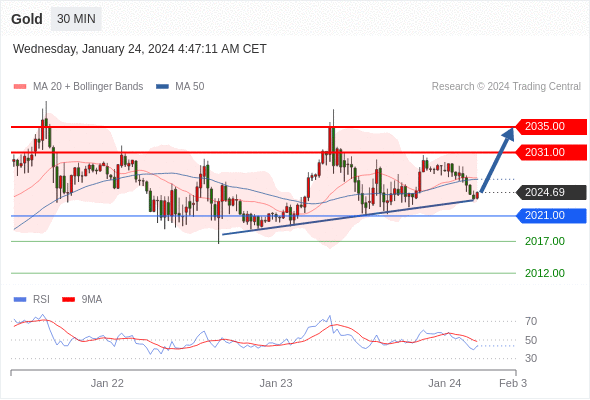Click the pink MA 20 legend swatch
590x400 pixels.
[x=20, y=87]
